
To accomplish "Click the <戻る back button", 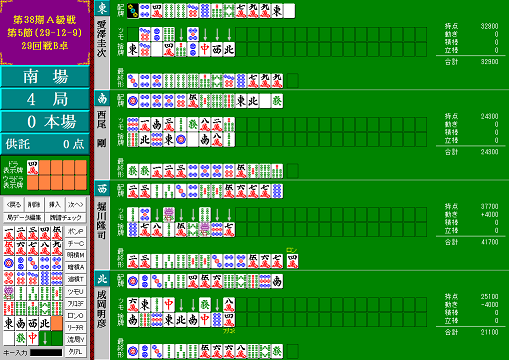I will (x=14, y=205).
